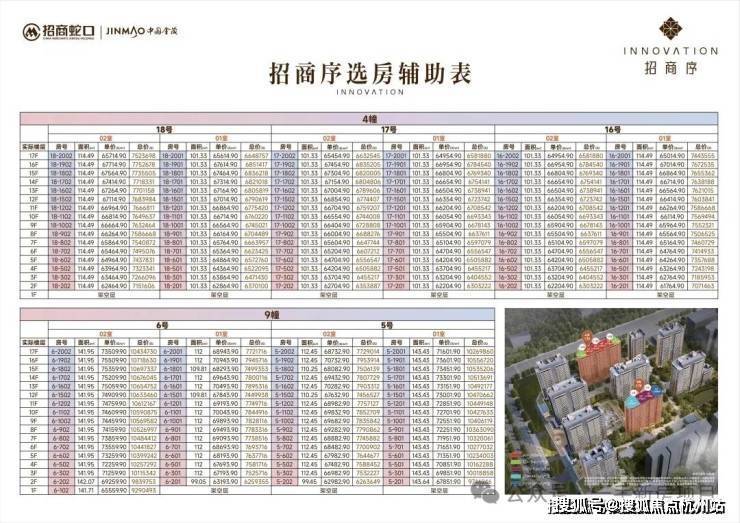740x523 pixels.
Task: Select room cell 18-2001
Action: point(173,155)
